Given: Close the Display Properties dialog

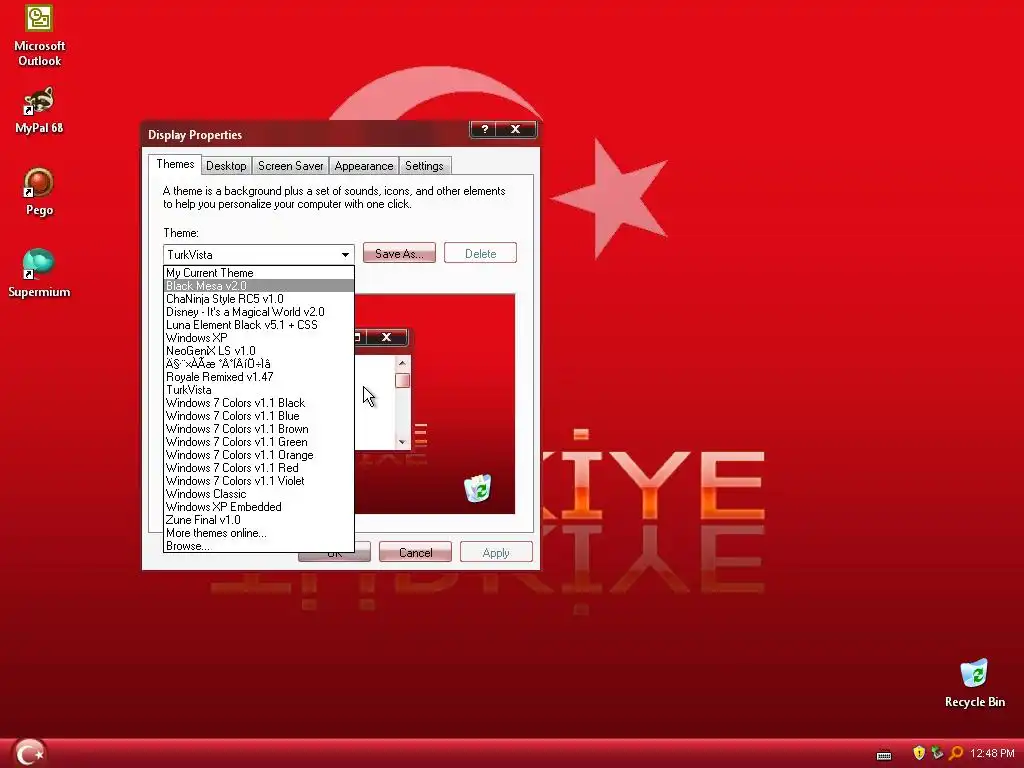Looking at the screenshot, I should [515, 129].
